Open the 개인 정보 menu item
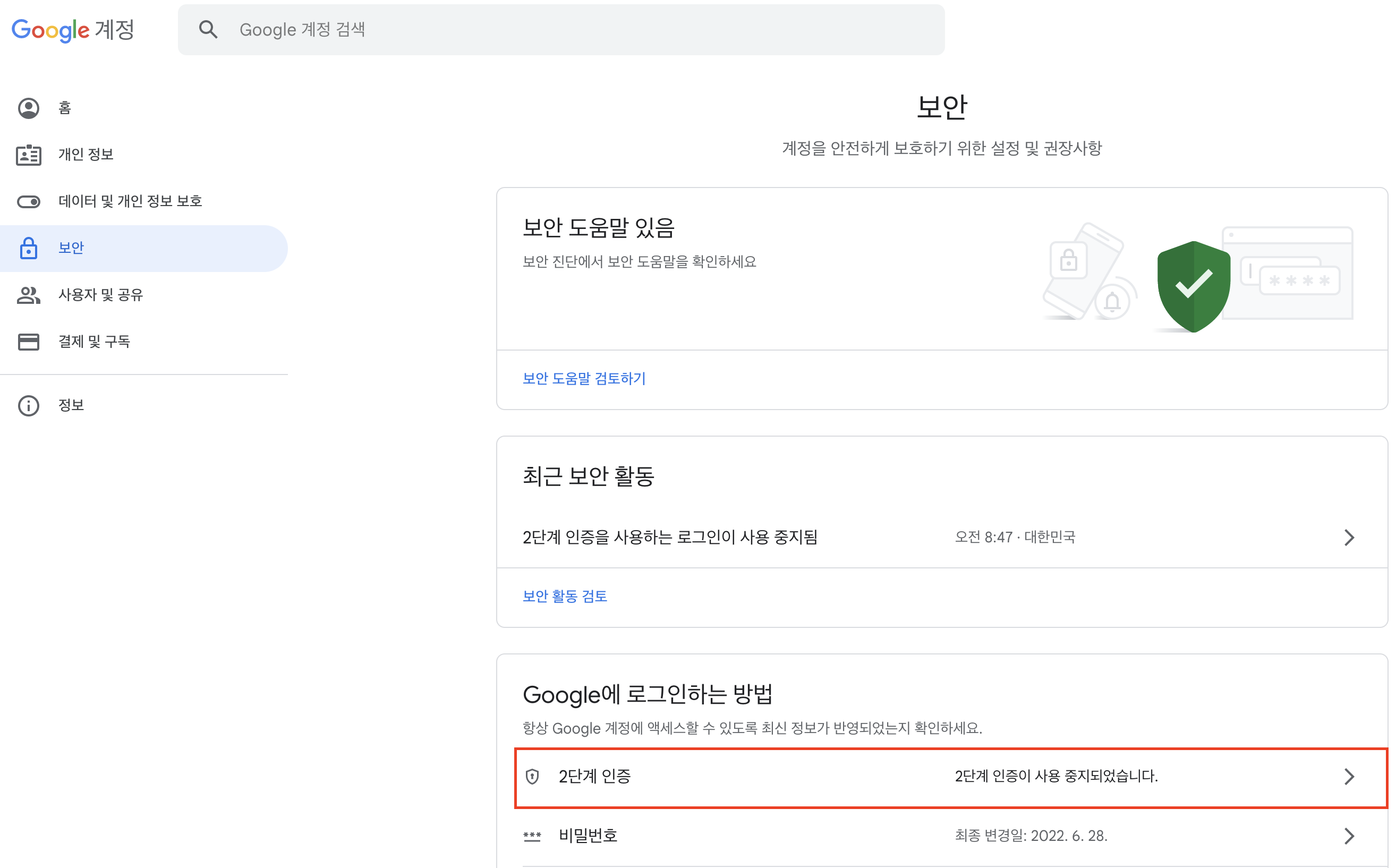 click(x=86, y=155)
